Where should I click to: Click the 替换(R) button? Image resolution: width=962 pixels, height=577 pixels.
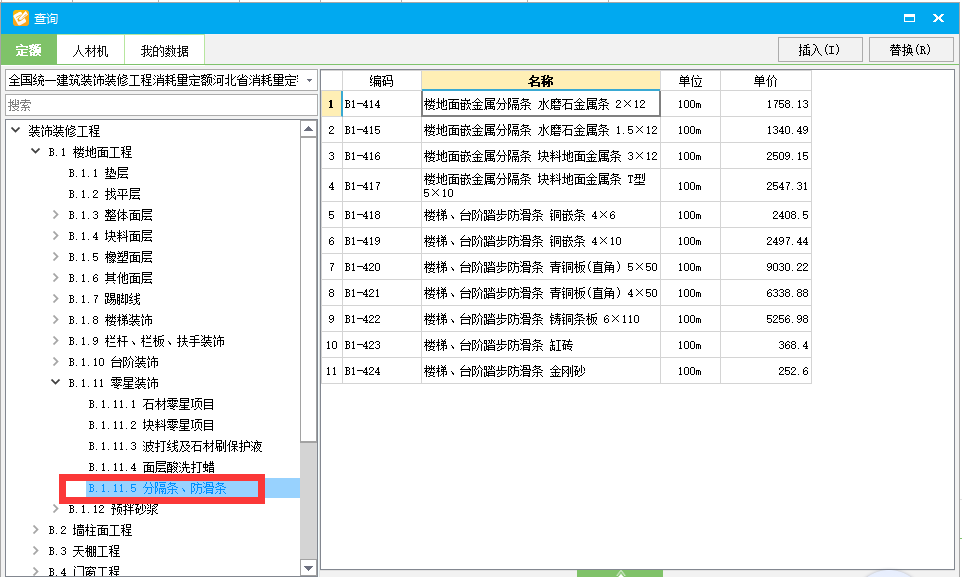pos(910,50)
